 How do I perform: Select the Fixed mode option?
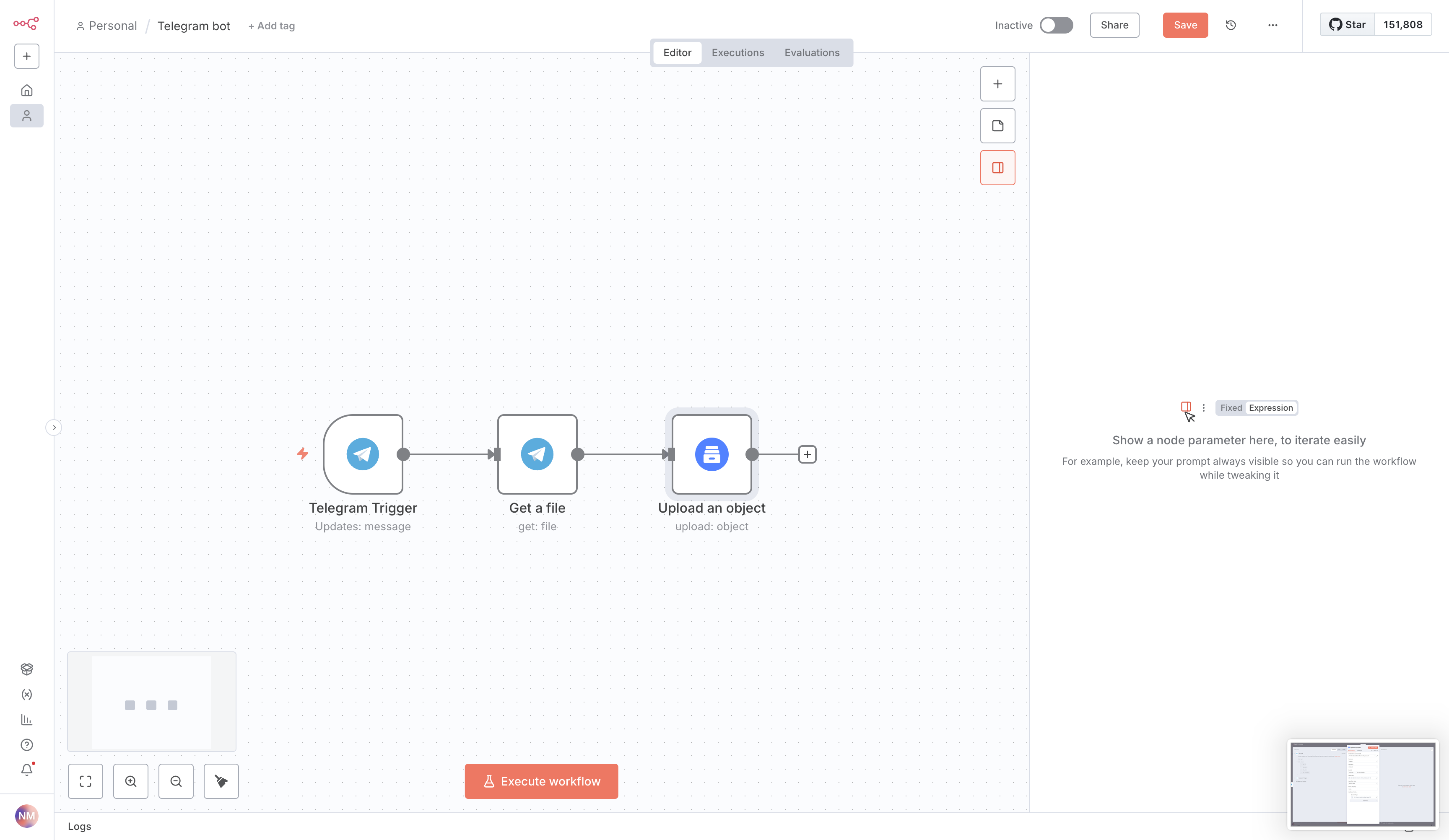1231,408
